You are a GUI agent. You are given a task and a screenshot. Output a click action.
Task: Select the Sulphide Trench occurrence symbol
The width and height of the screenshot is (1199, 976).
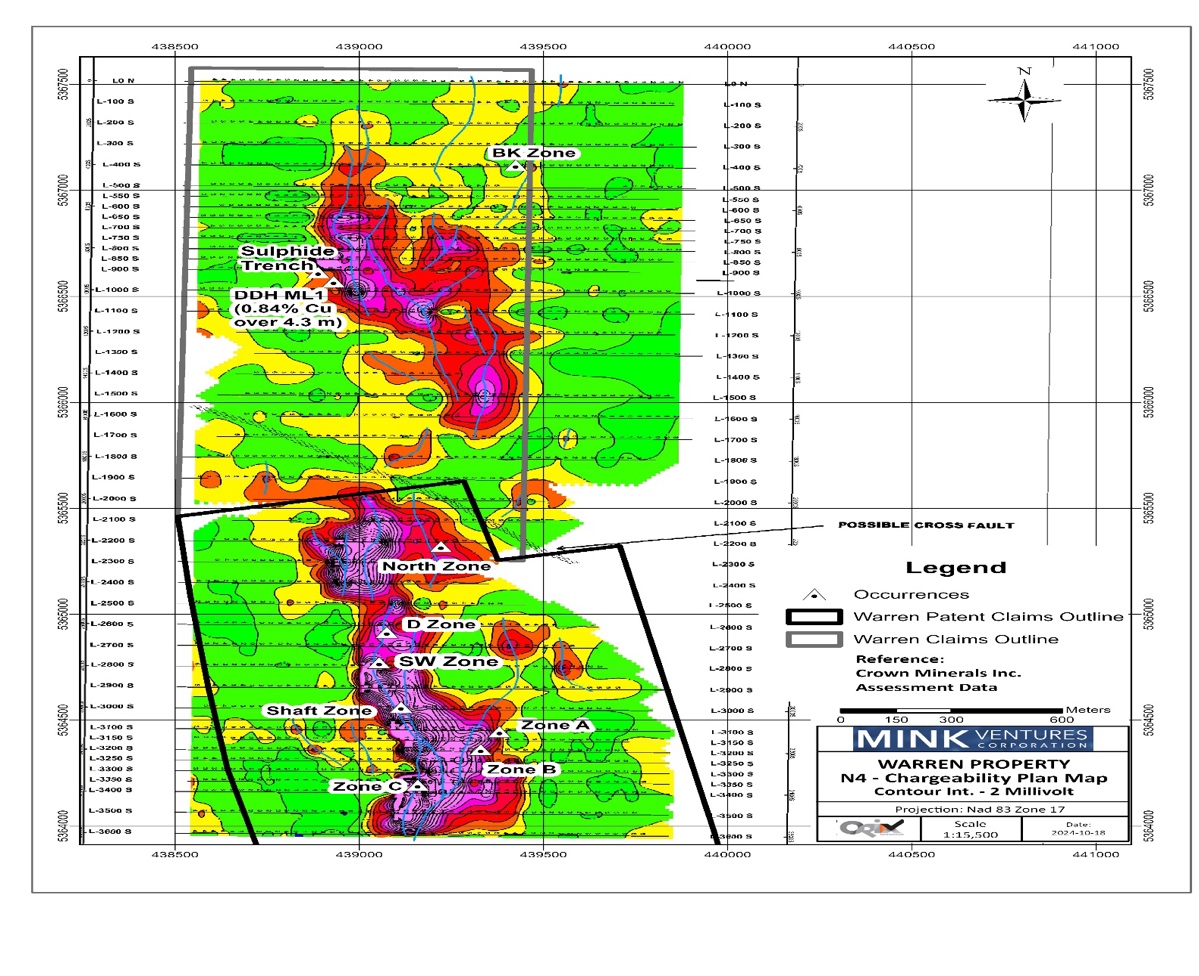(320, 275)
